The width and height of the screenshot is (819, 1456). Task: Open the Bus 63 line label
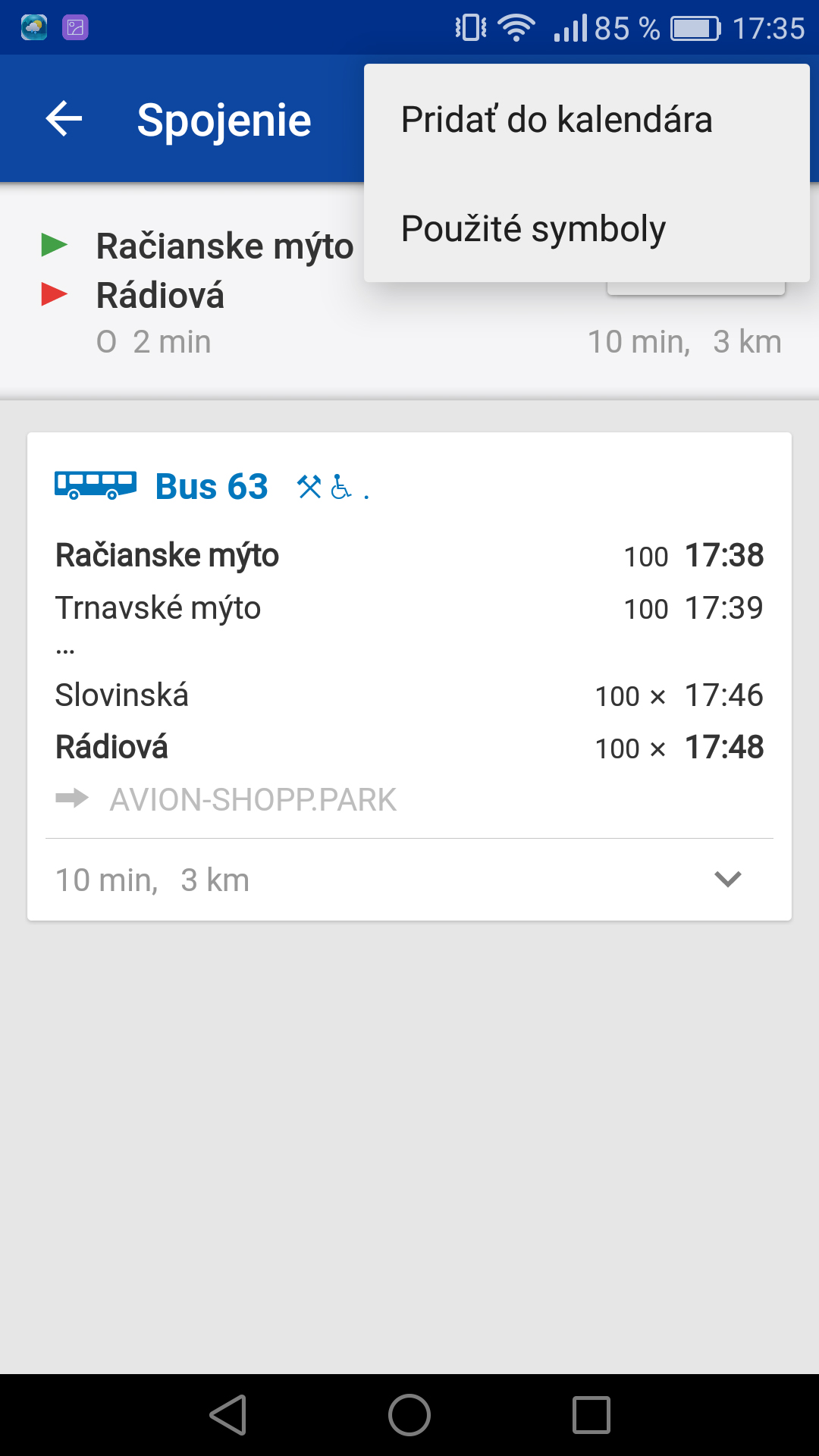pyautogui.click(x=212, y=486)
